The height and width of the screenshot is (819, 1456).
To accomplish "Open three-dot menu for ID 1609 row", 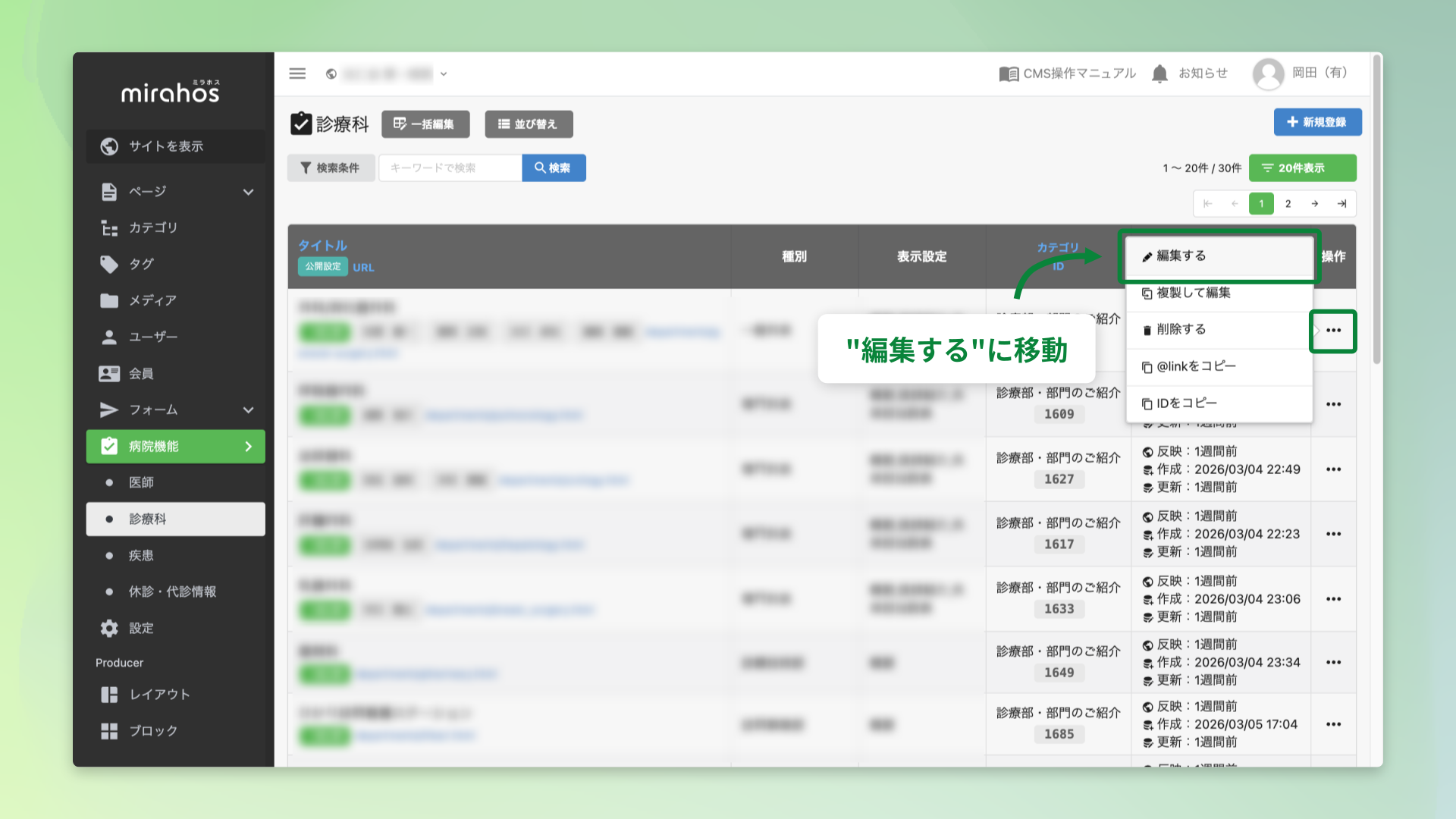I will coord(1334,404).
